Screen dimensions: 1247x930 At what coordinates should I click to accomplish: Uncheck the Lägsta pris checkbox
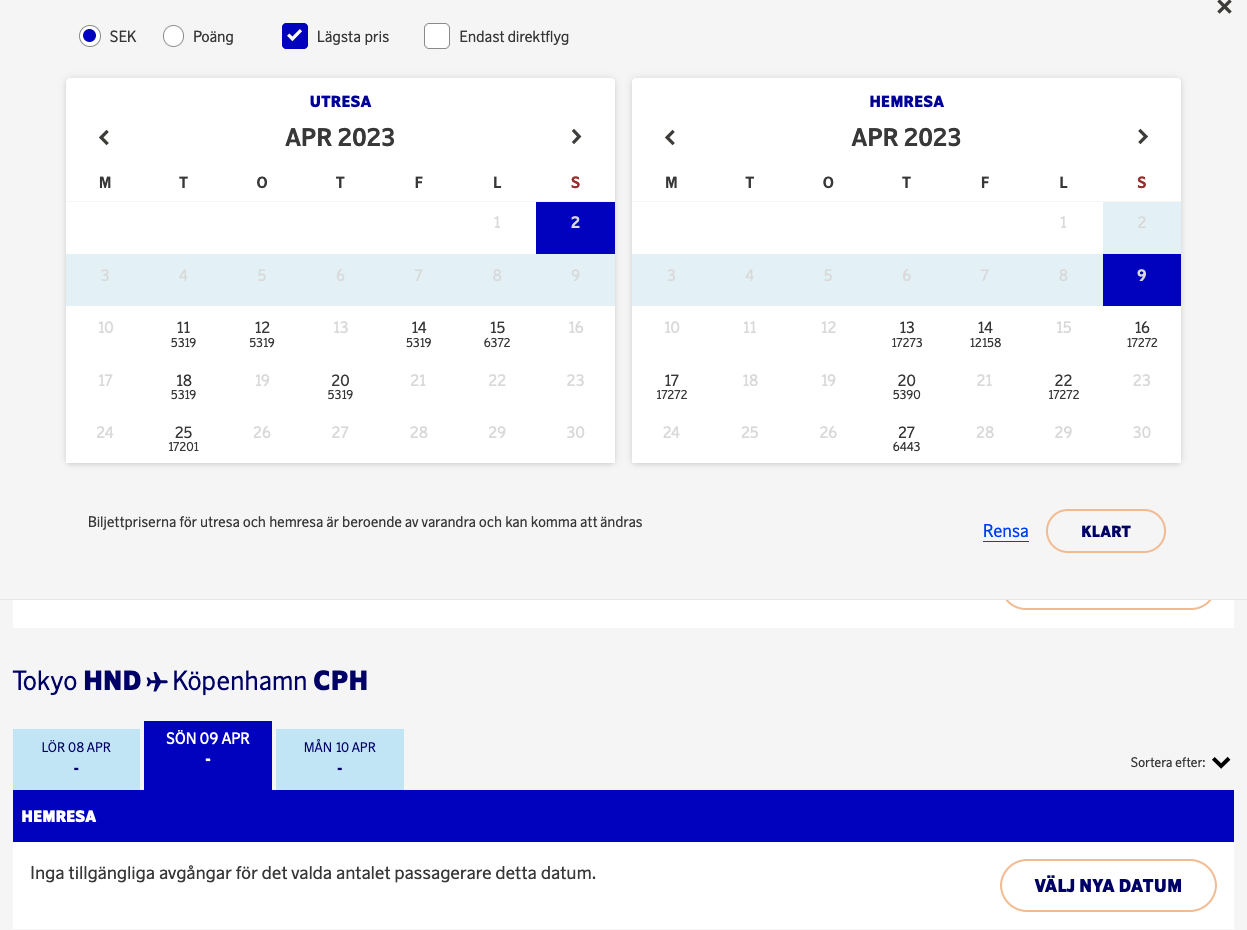(x=295, y=37)
